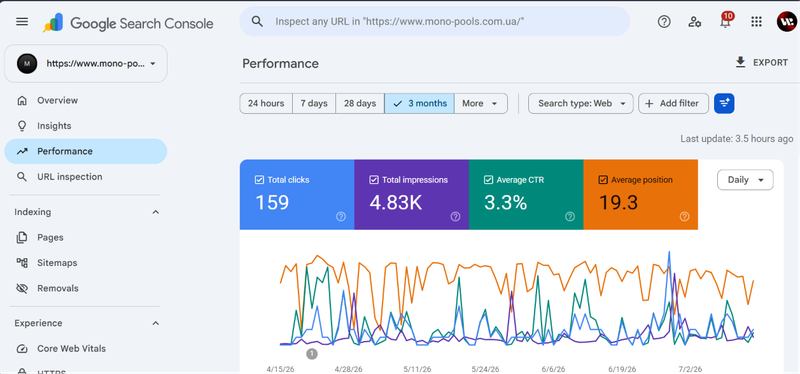Toggle the Total clicks checkbox

click(x=259, y=180)
